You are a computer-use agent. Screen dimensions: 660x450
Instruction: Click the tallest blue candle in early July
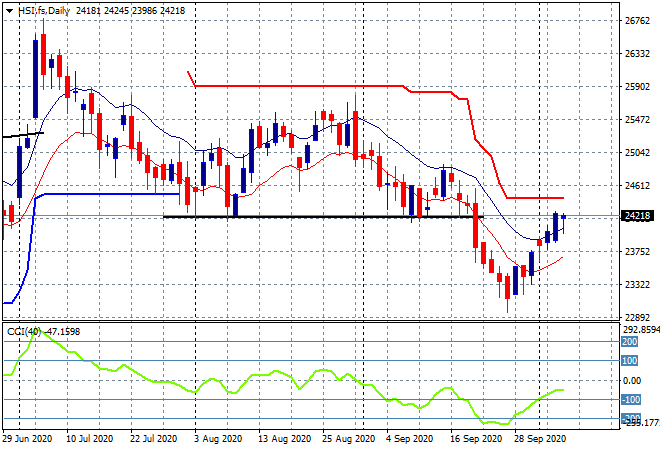tap(35, 79)
